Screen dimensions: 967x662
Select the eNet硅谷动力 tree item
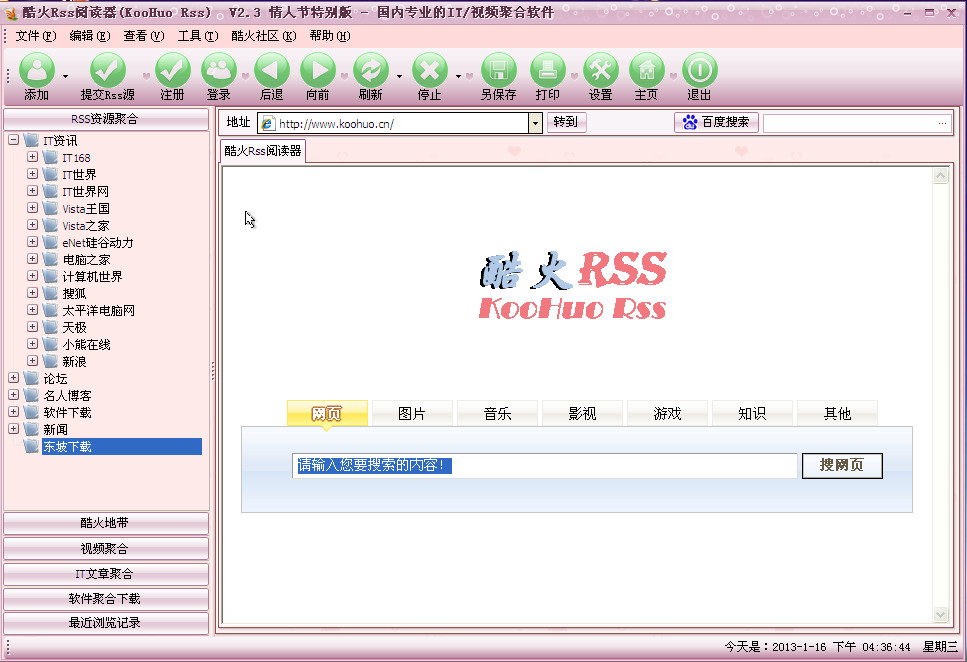click(97, 242)
